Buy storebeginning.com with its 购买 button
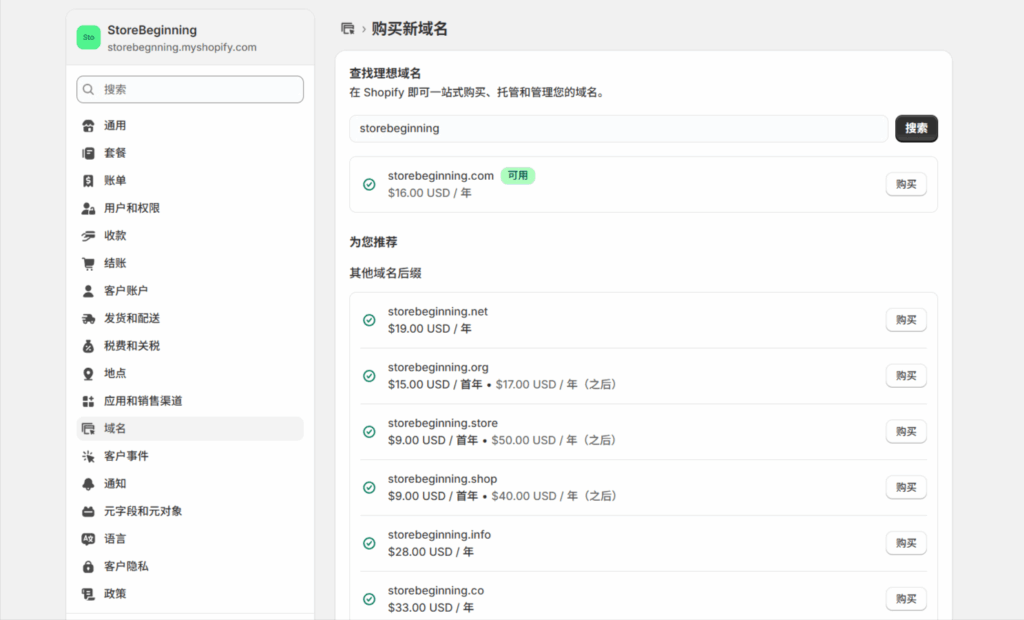This screenshot has width=1024, height=620. click(905, 184)
